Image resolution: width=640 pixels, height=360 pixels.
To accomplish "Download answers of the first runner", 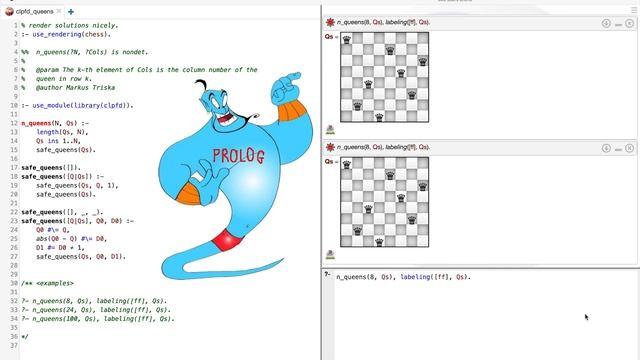I will 606,24.
